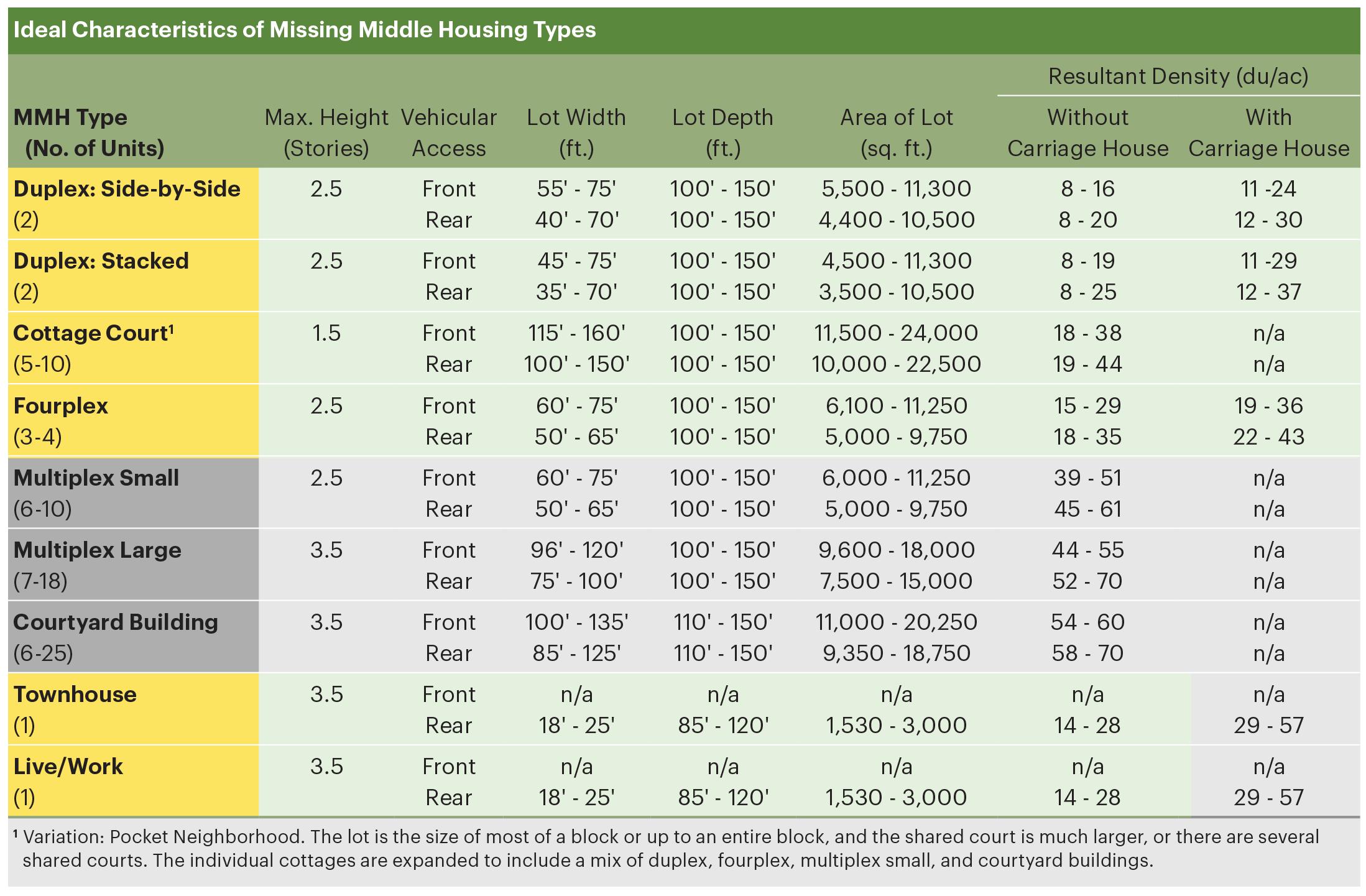Select the 'Duplex: Stacked' row label
The width and height of the screenshot is (1366, 896).
(101, 261)
